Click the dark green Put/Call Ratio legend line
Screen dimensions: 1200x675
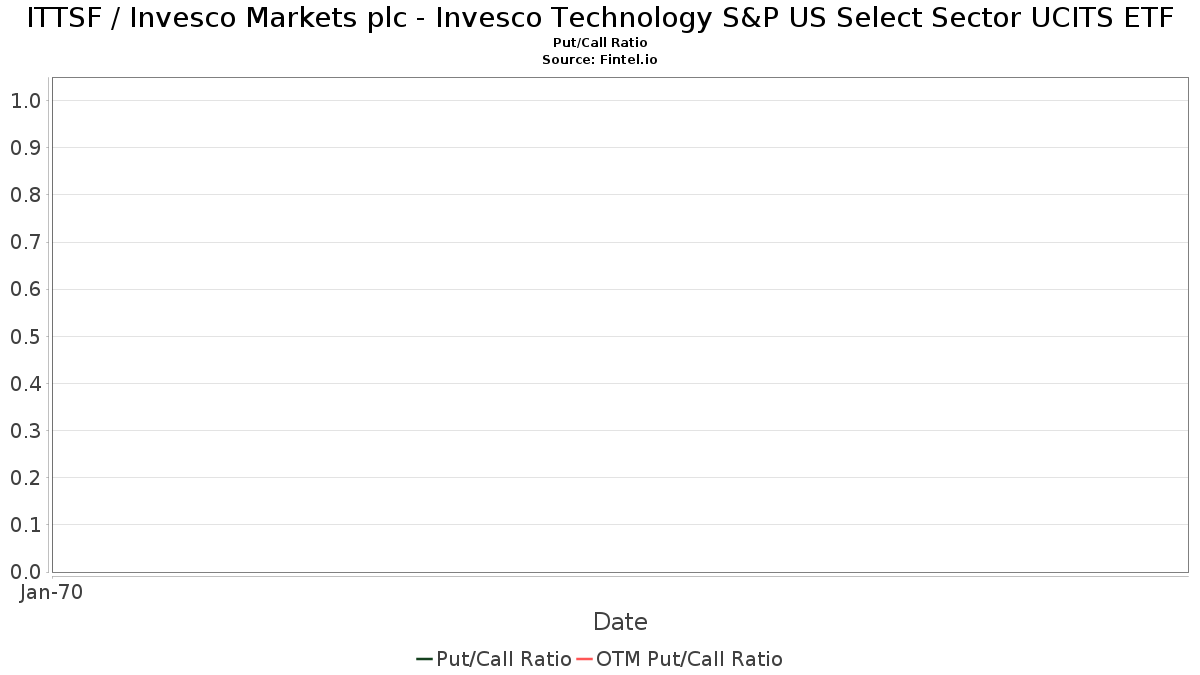424,659
